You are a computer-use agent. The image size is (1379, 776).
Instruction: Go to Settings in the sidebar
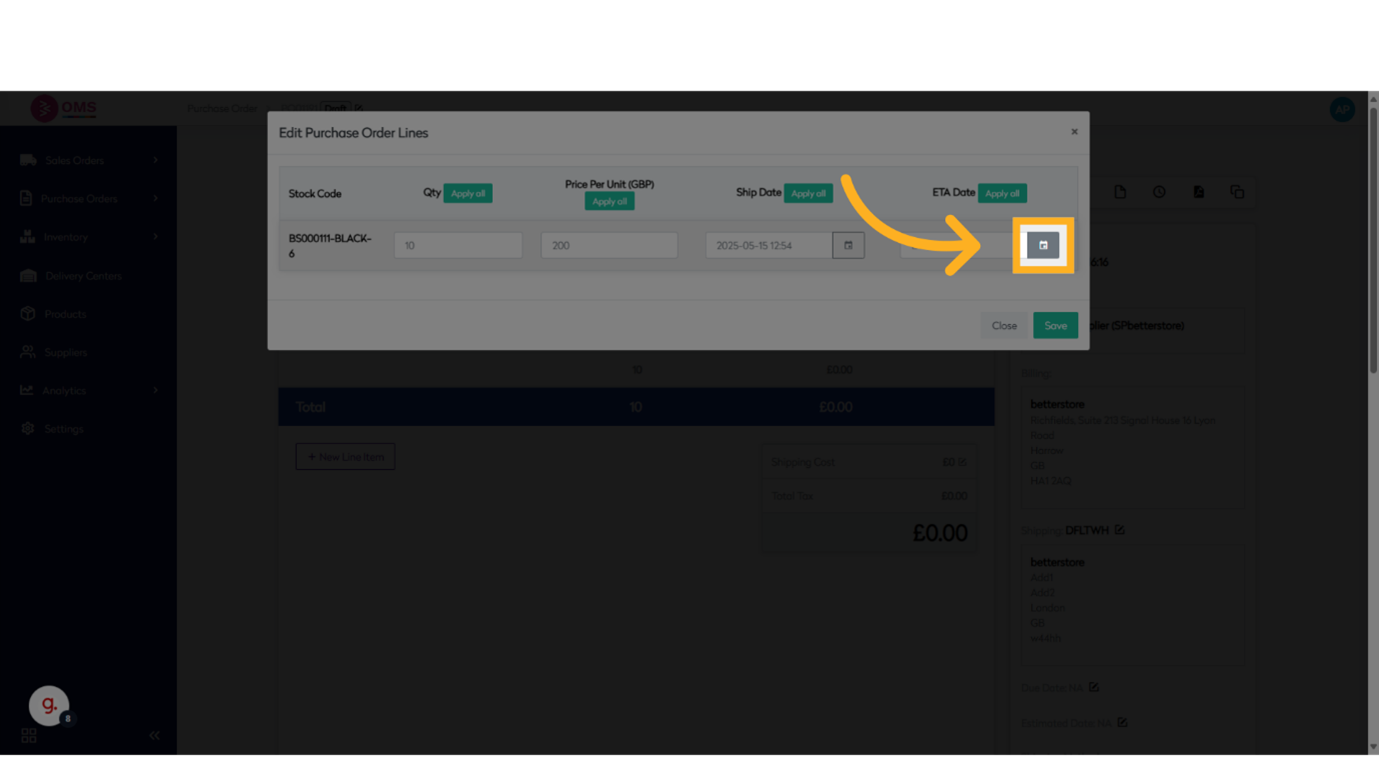click(63, 429)
